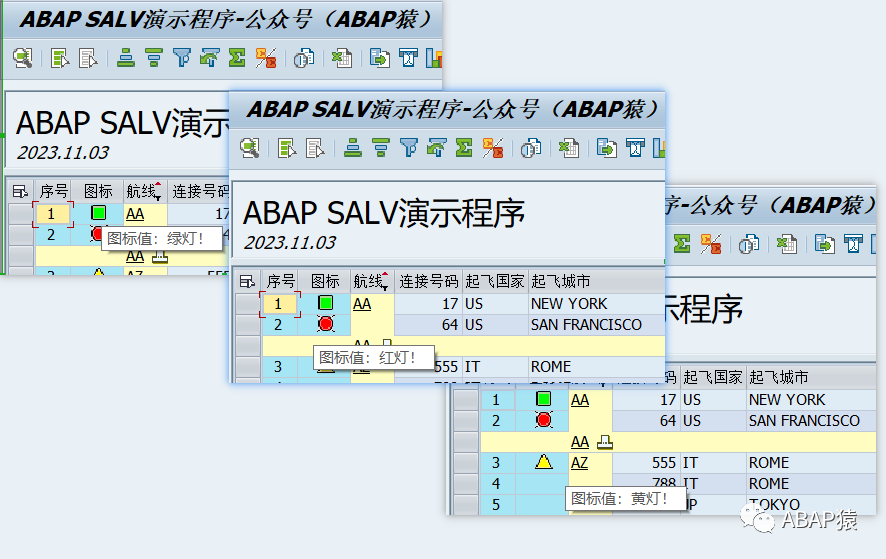The height and width of the screenshot is (559, 886).
Task: Select connection number 555 in yellow-light window
Action: [646, 462]
